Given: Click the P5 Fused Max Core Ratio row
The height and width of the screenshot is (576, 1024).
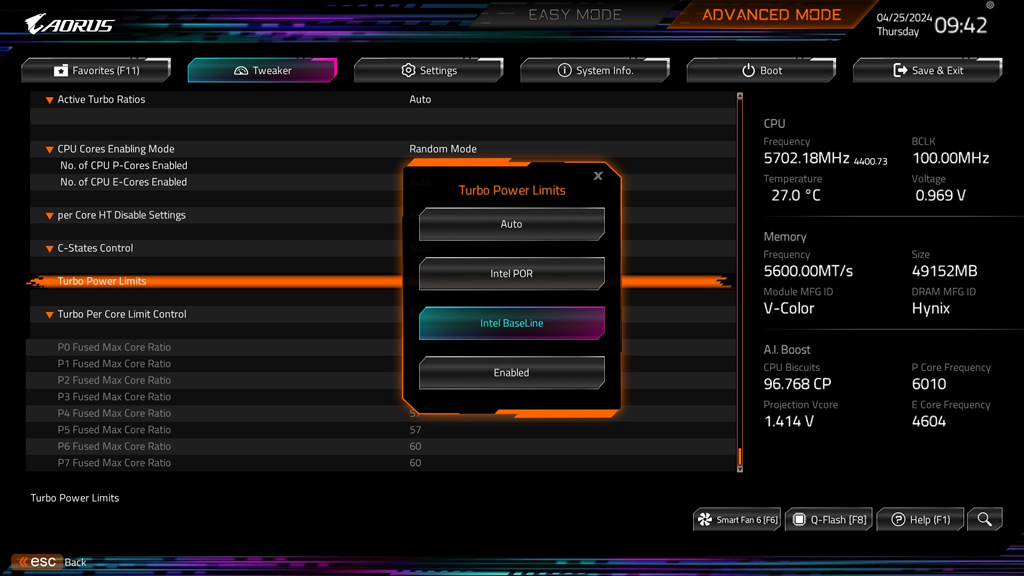Looking at the screenshot, I should click(381, 430).
